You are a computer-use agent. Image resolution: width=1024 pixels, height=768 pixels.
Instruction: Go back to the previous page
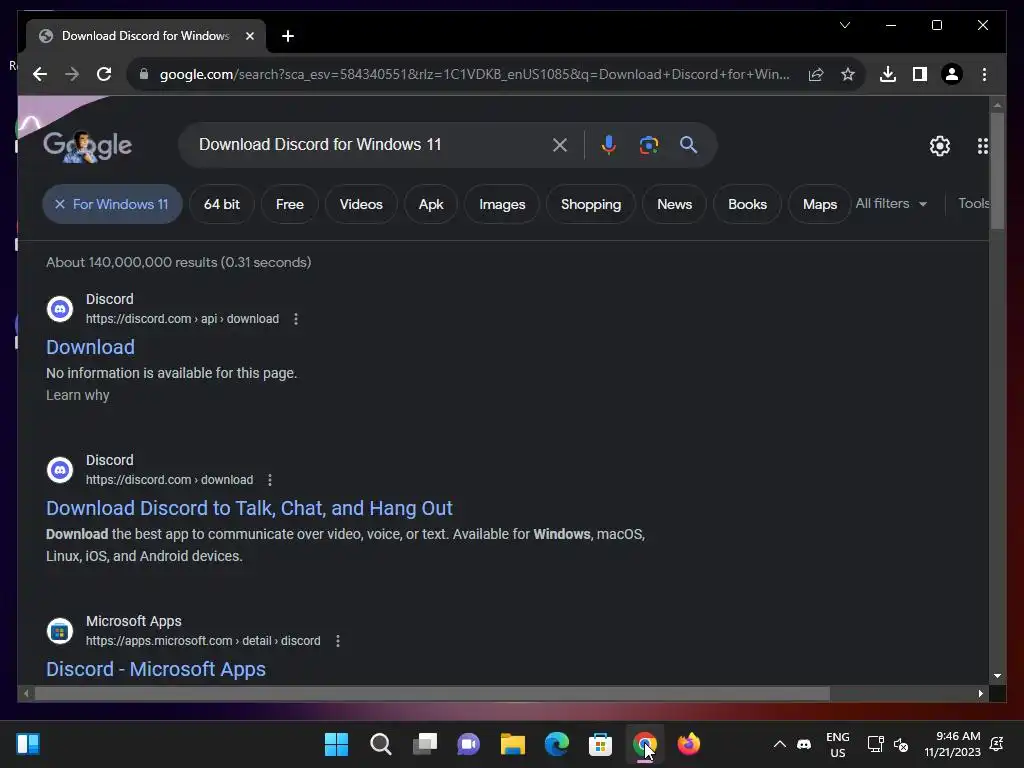[x=40, y=74]
